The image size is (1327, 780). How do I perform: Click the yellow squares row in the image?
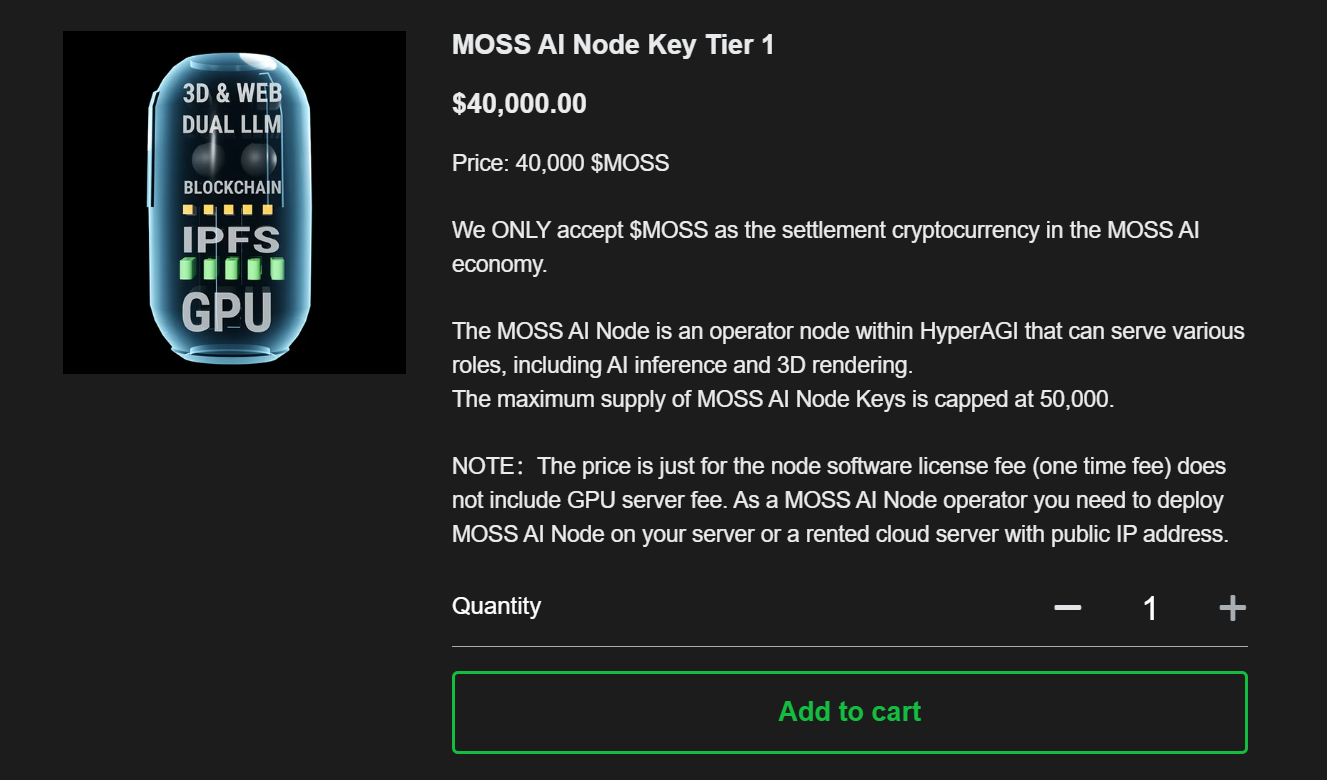tap(228, 211)
